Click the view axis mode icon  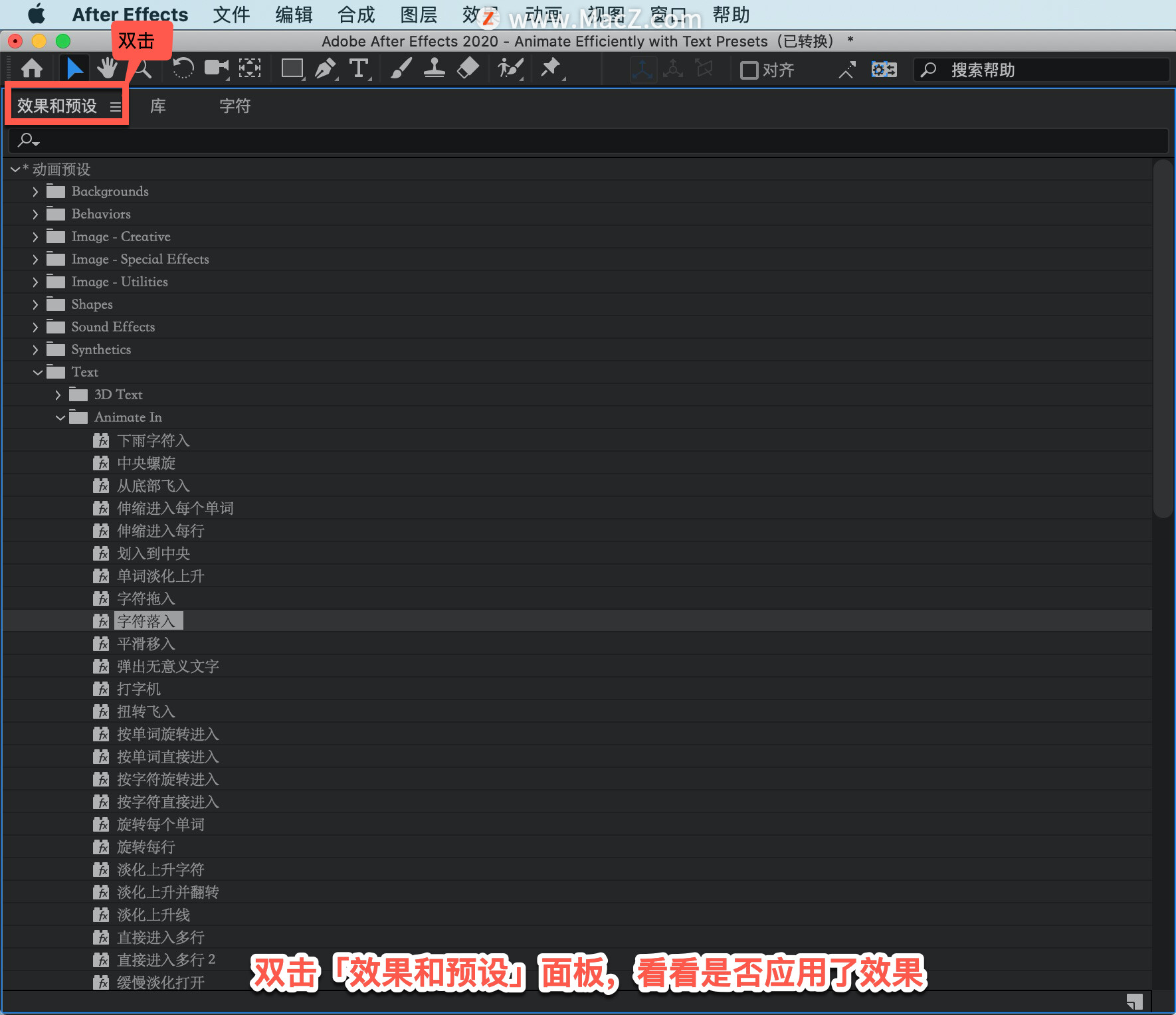(704, 69)
